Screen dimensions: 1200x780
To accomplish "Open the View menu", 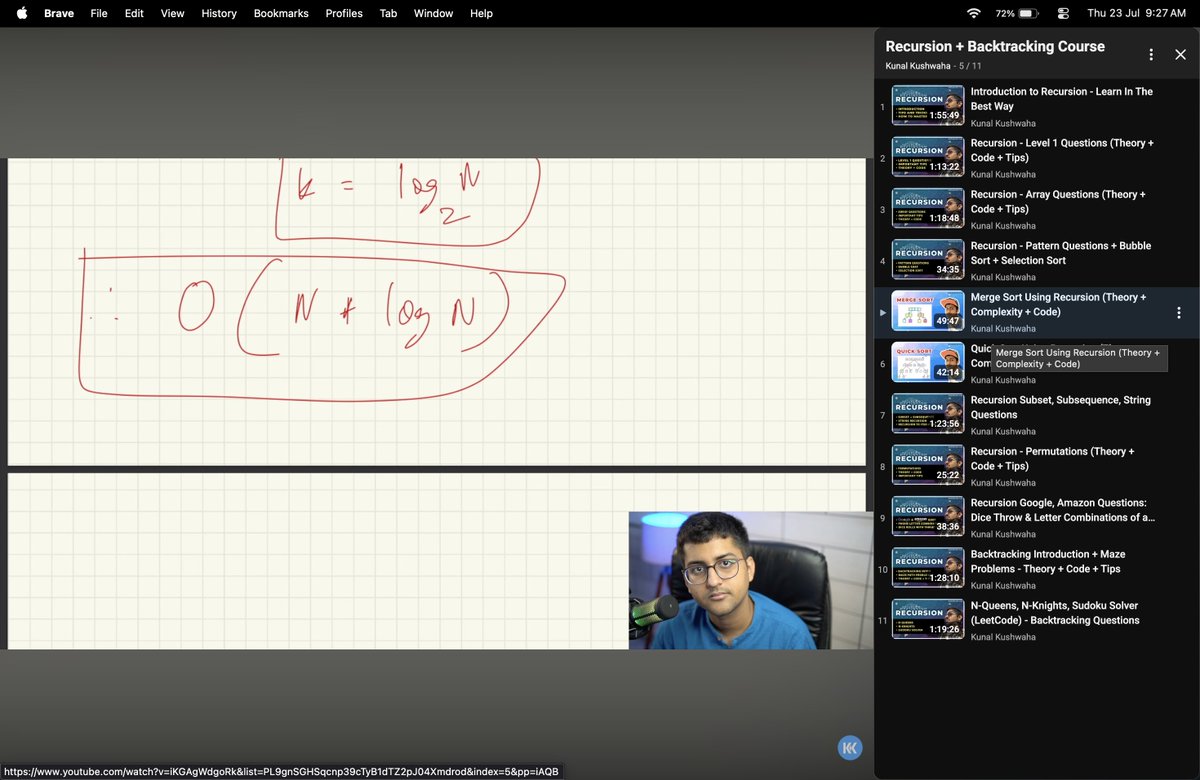I will click(173, 13).
